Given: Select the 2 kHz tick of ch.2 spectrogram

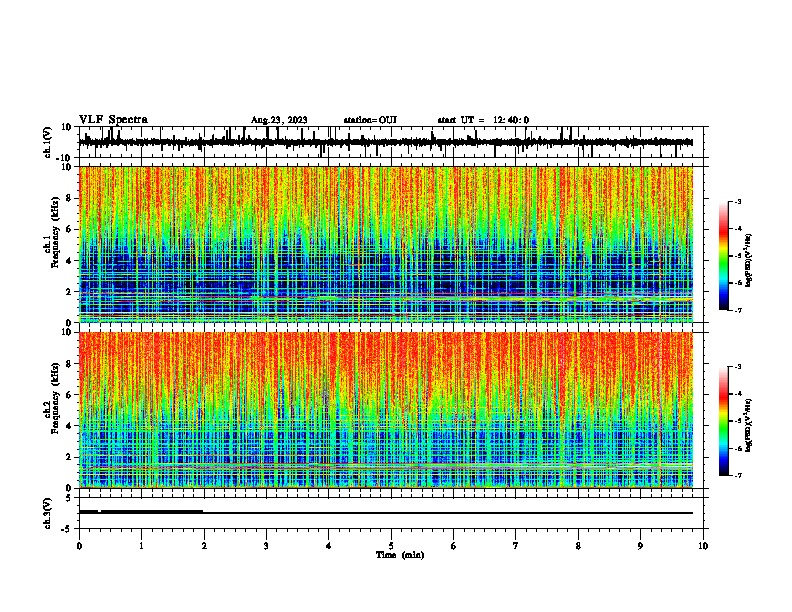Looking at the screenshot, I should coord(69,457).
